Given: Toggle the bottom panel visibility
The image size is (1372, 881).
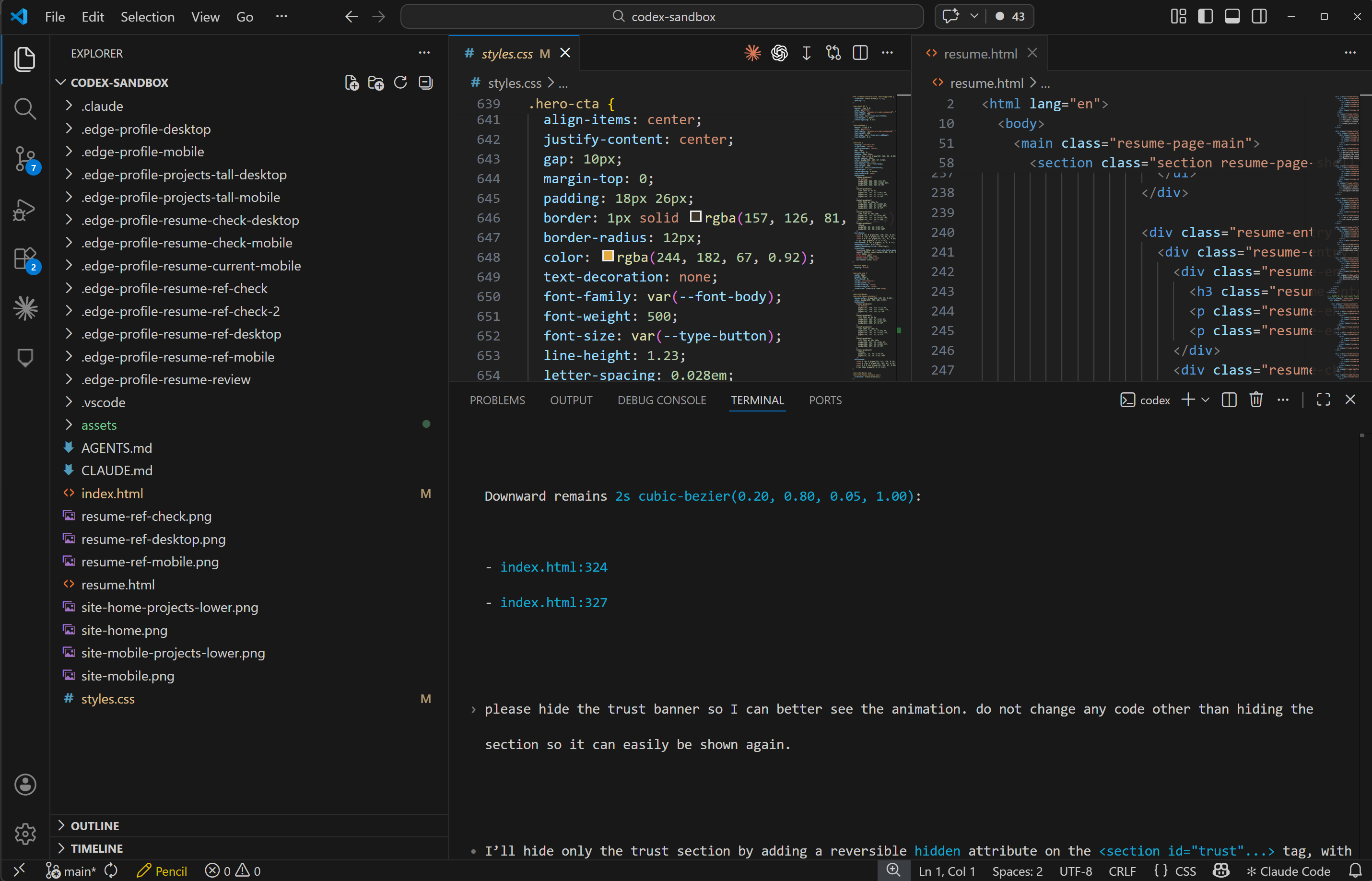Looking at the screenshot, I should click(1232, 17).
